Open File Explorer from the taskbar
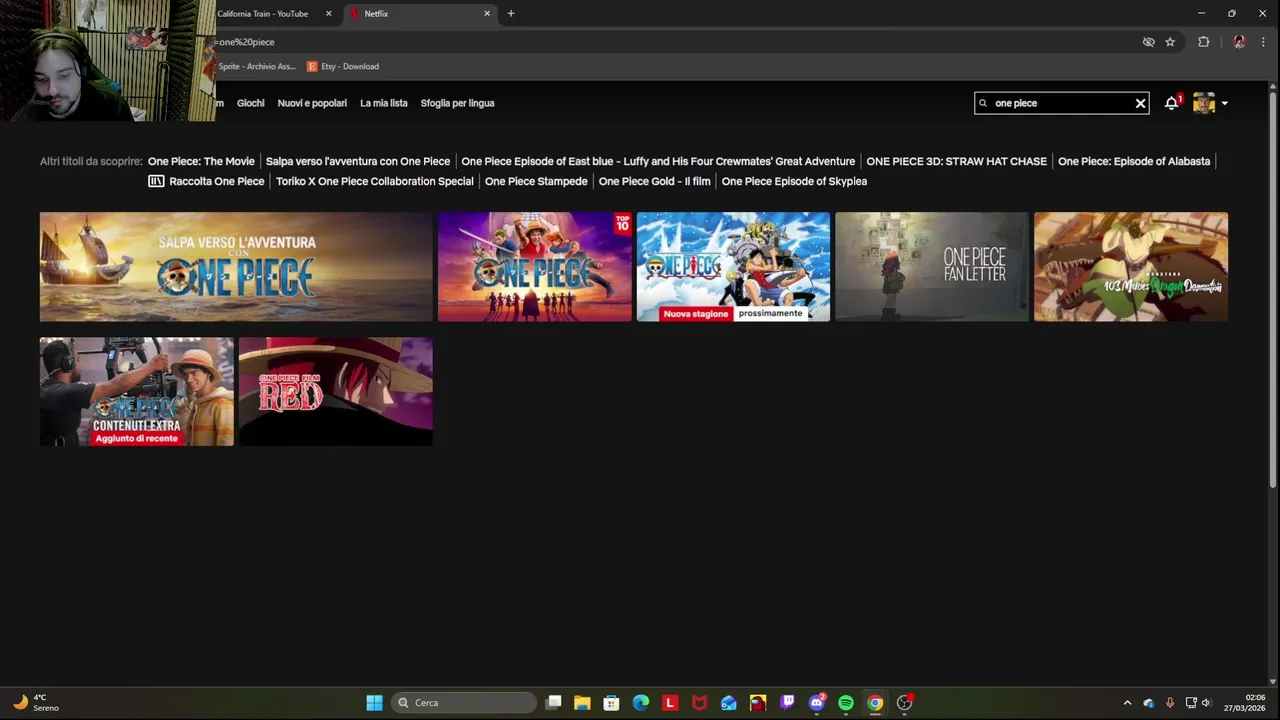 (x=582, y=703)
